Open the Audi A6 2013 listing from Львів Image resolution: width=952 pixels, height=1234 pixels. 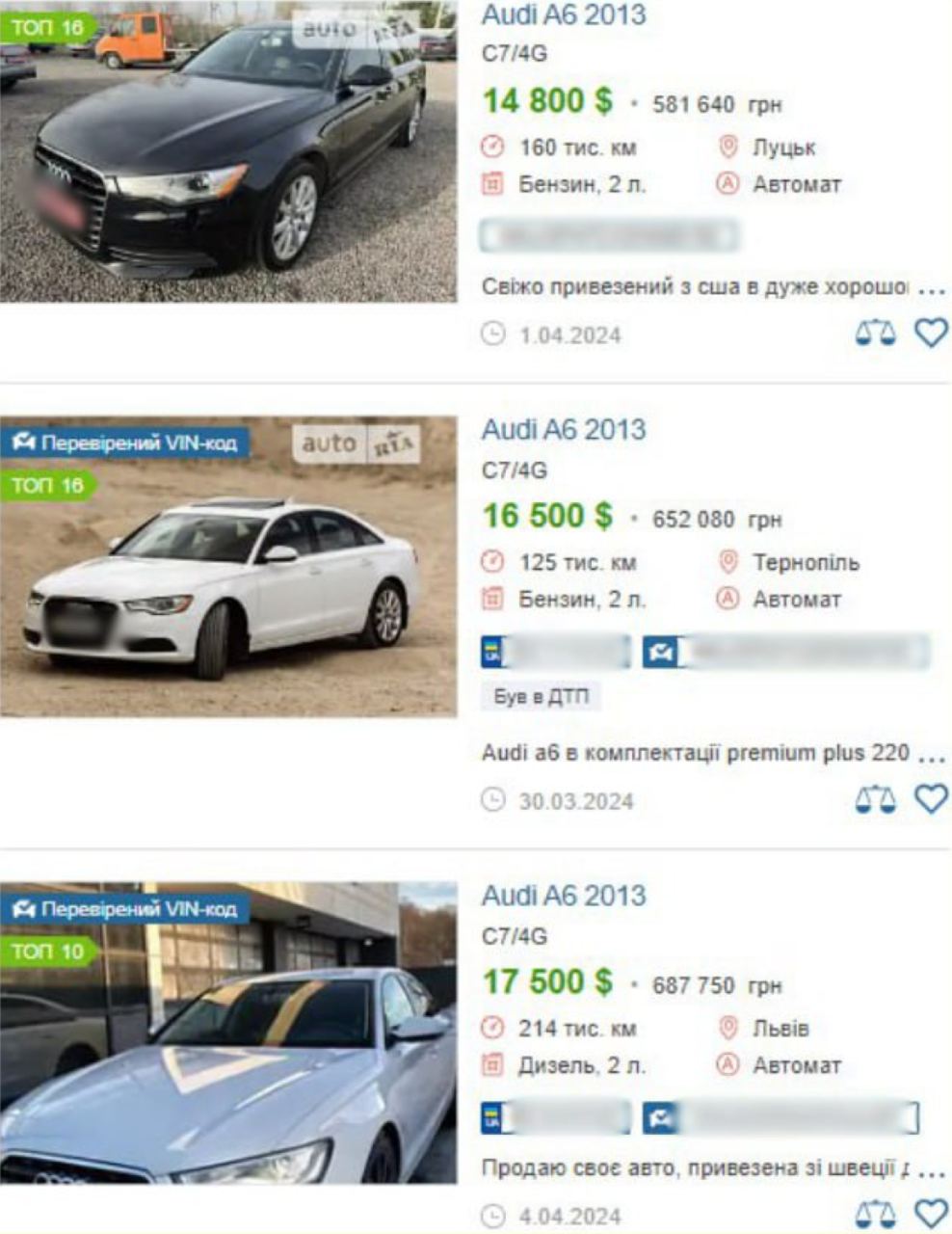[x=564, y=895]
